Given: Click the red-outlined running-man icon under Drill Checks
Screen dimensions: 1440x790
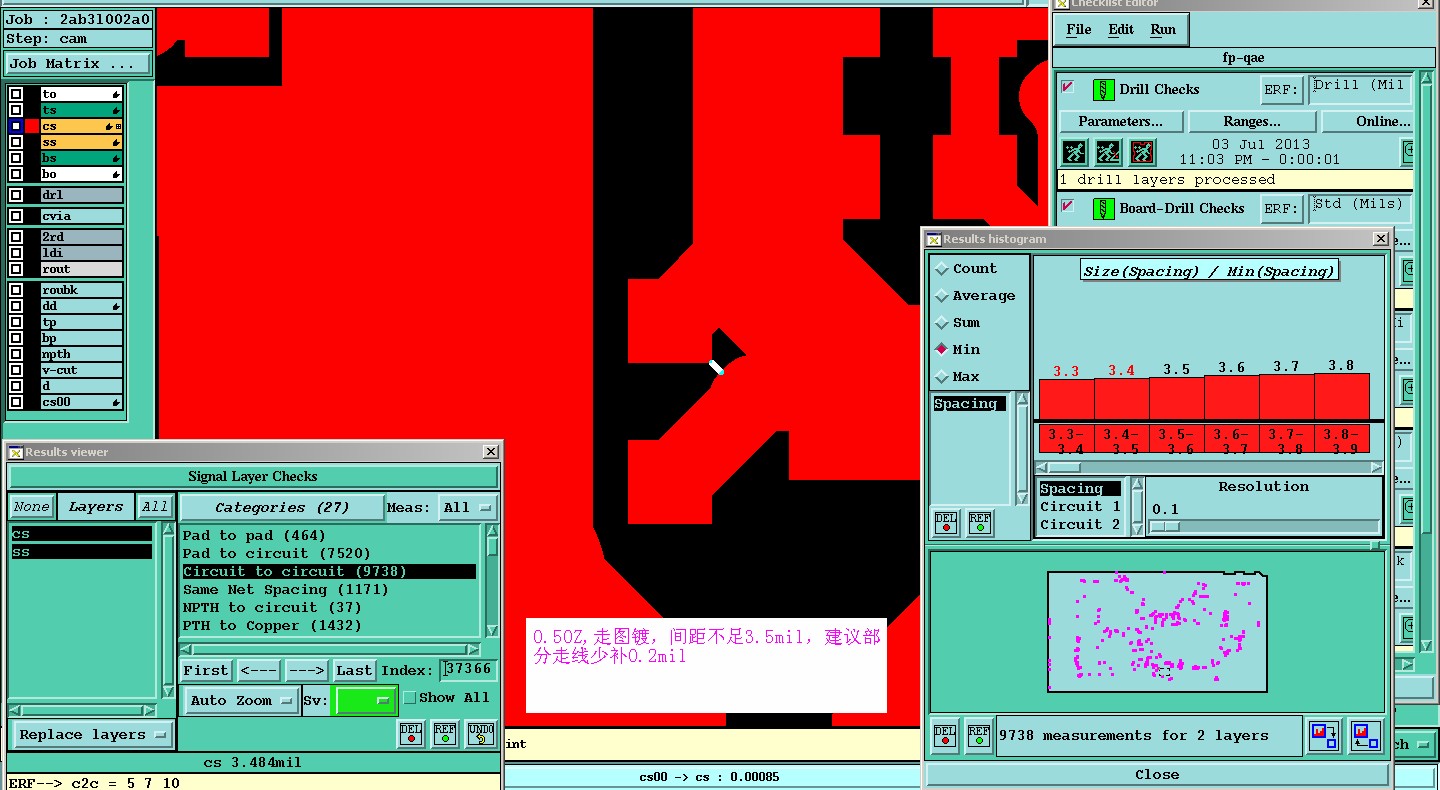Looking at the screenshot, I should (x=1142, y=152).
